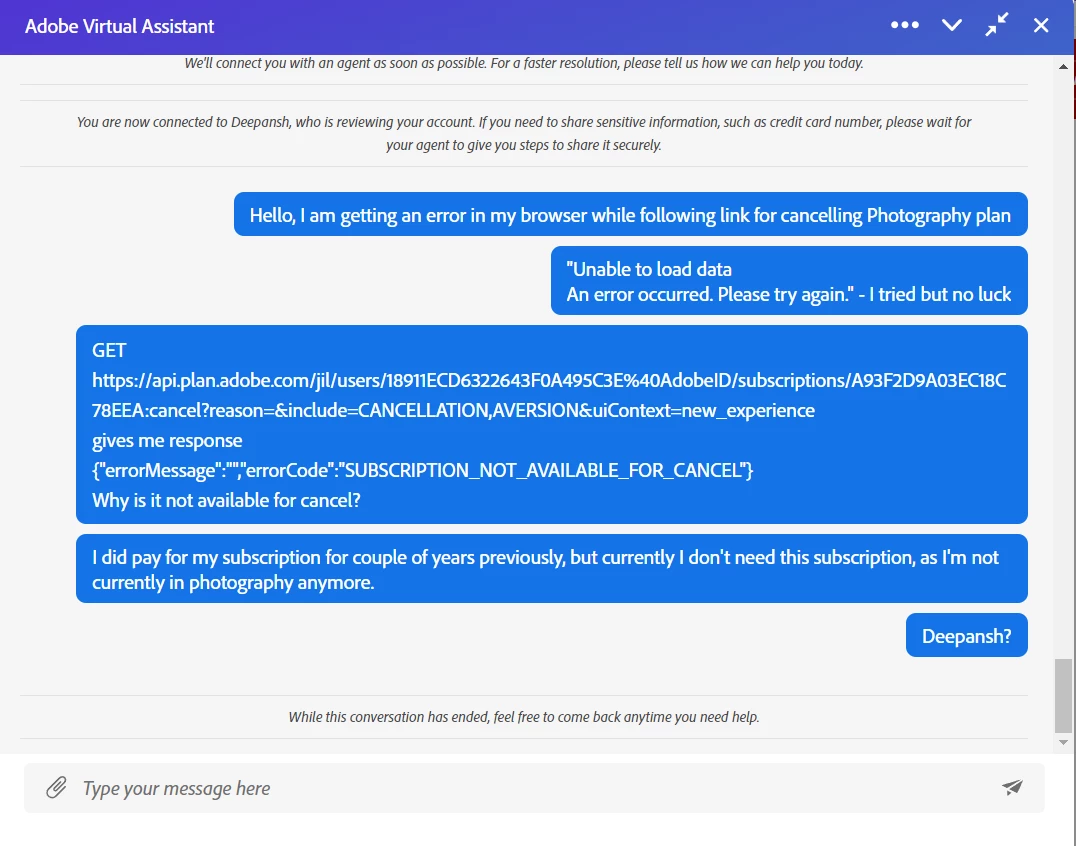Close the Adobe Virtual Assistant window

(1041, 25)
